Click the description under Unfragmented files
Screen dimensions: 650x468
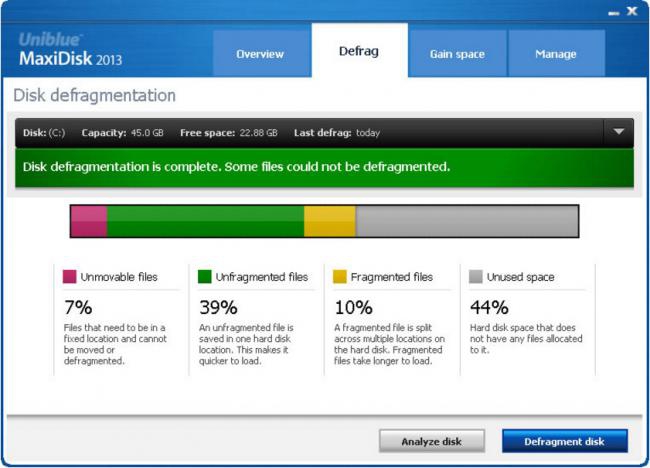(246, 344)
